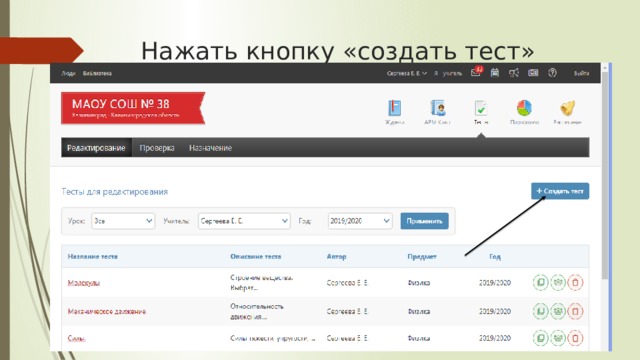The width and height of the screenshot is (640, 360).
Task: Switch to the Редактирование tab
Action: (x=96, y=148)
